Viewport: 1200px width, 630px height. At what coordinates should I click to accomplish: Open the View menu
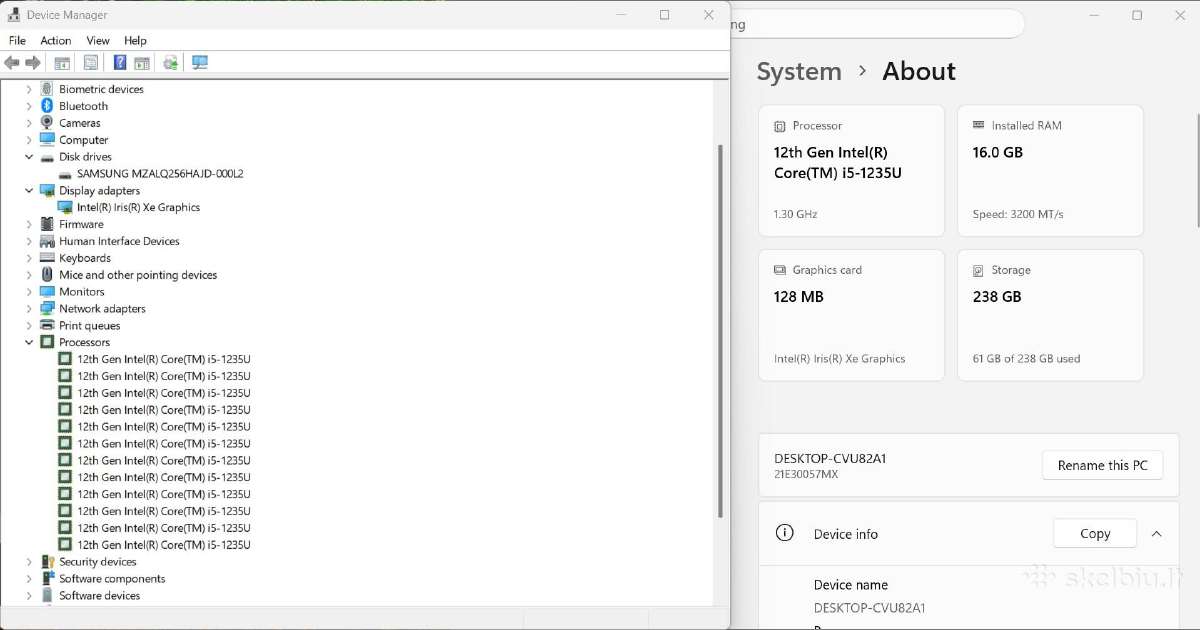coord(98,40)
